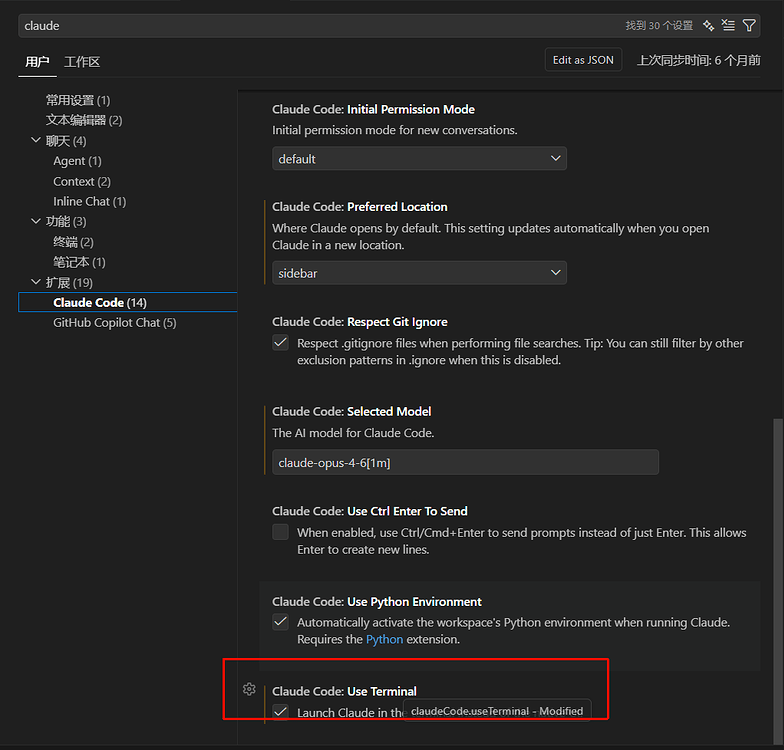Screen dimensions: 784x750
Task: Toggle Use Python Environment checkbox
Action: (280, 622)
